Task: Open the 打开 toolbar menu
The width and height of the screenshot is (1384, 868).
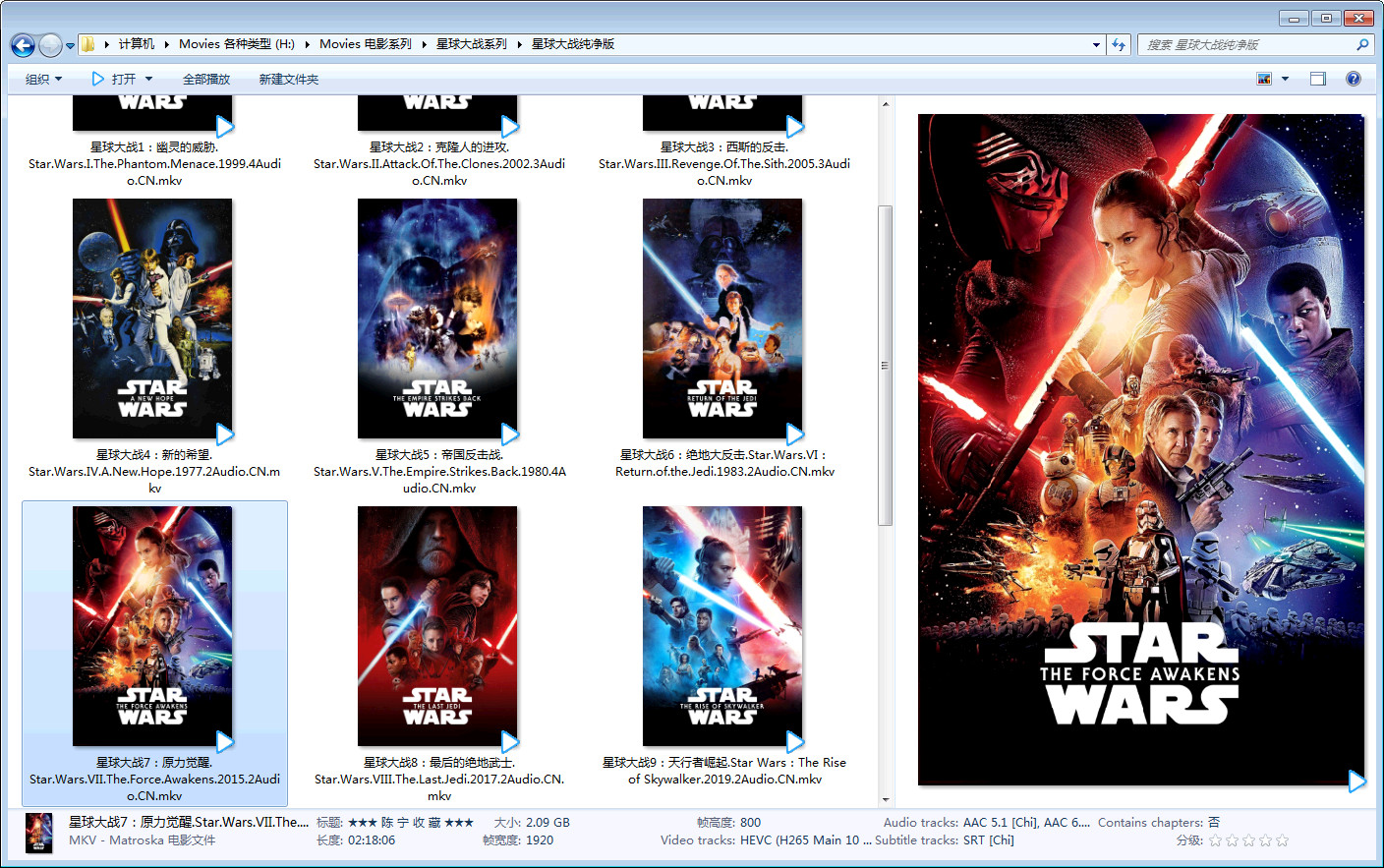Action: (123, 79)
